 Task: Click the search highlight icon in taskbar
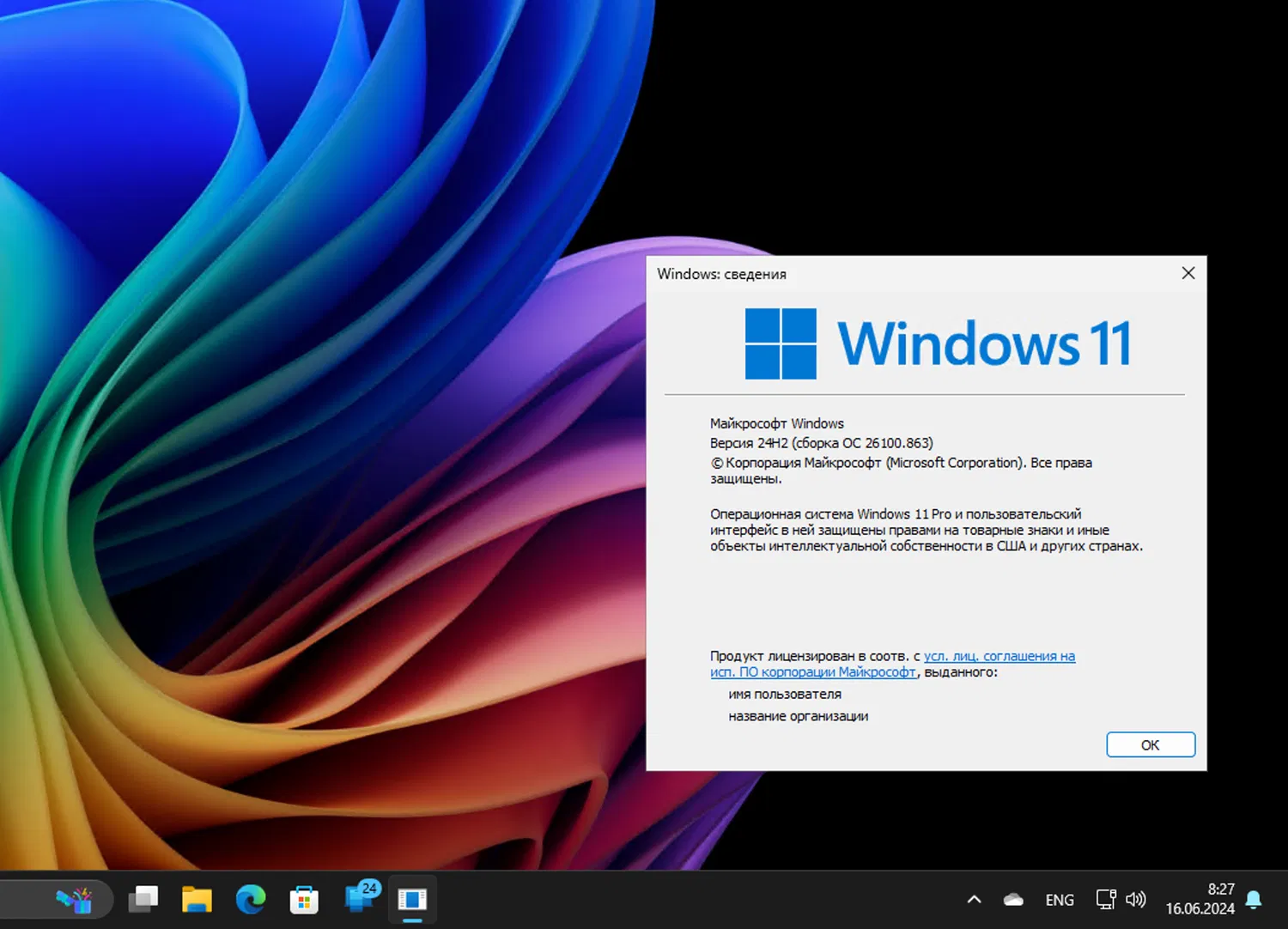click(x=75, y=900)
